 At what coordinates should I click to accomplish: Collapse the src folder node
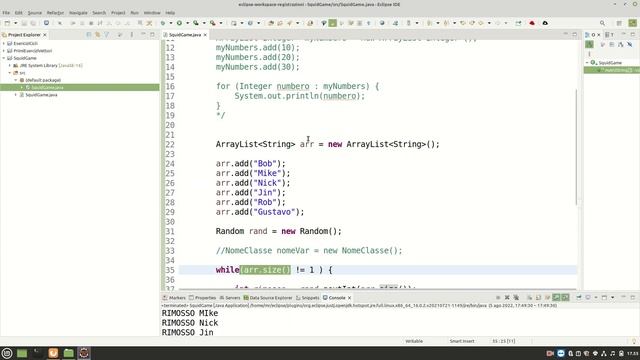tap(10, 73)
